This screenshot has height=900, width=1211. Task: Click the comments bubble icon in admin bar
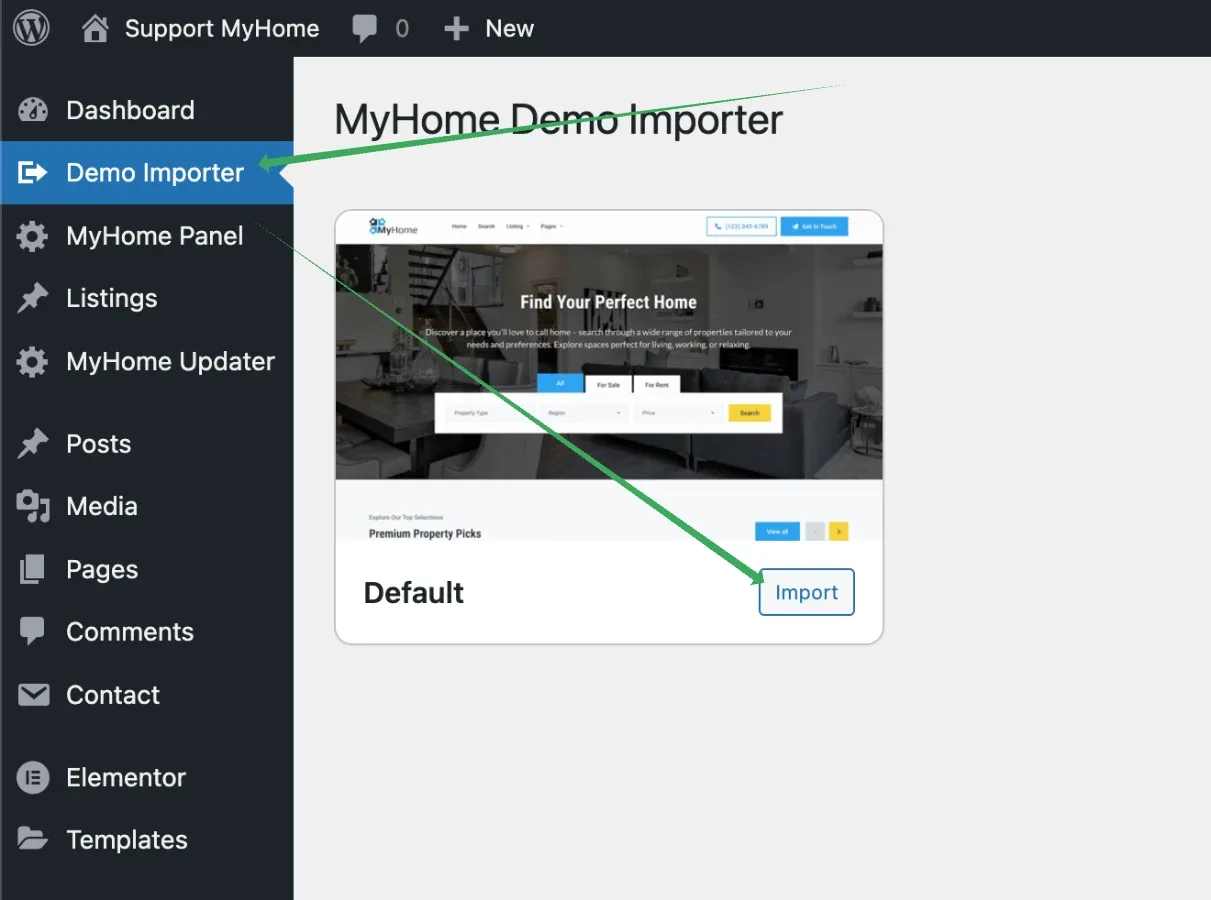365,29
